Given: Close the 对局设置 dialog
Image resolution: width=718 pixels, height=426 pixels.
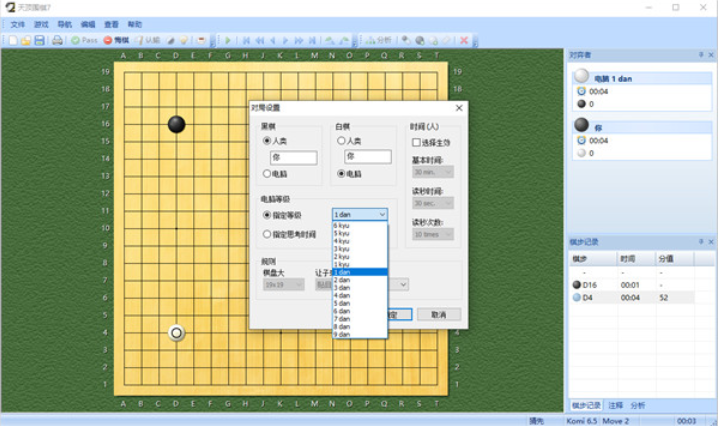Looking at the screenshot, I should coord(459,108).
